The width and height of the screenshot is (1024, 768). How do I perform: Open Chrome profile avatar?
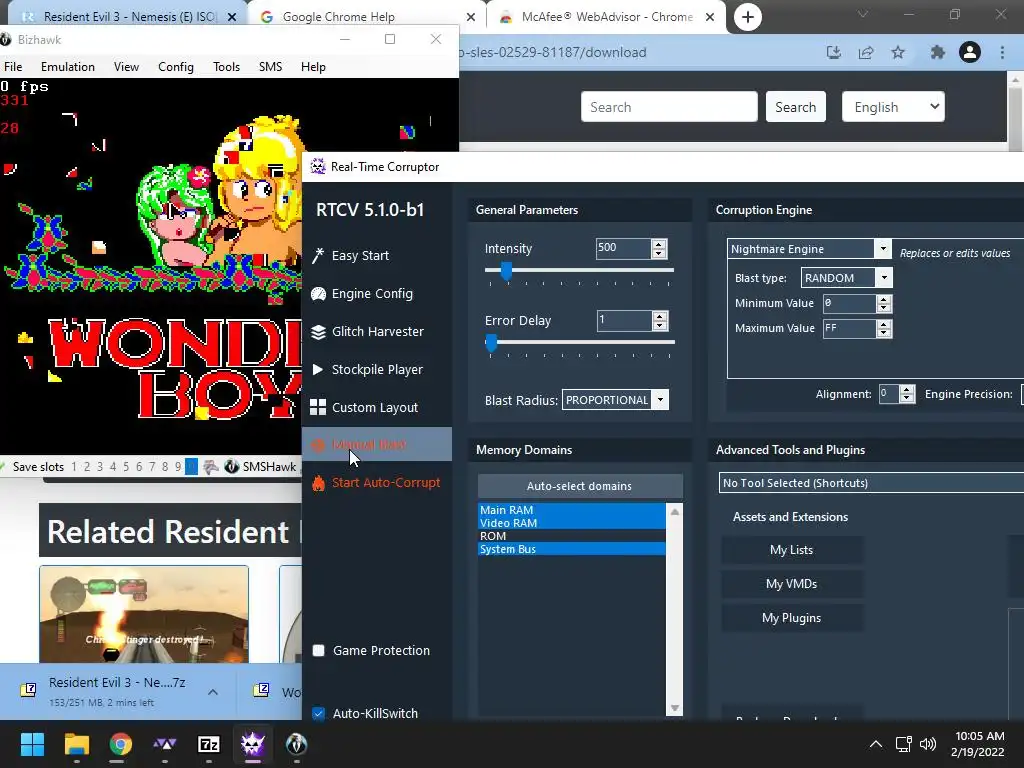pyautogui.click(x=970, y=52)
